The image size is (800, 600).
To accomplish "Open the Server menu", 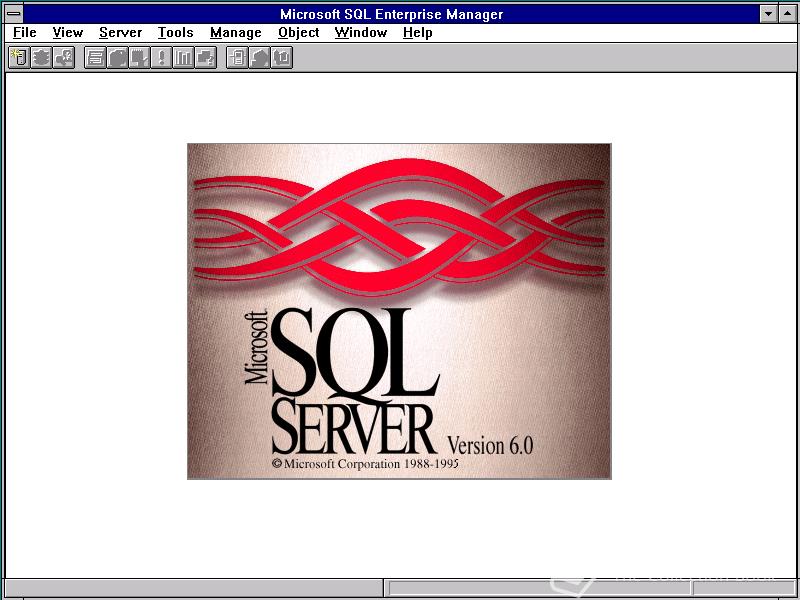I will pos(120,33).
